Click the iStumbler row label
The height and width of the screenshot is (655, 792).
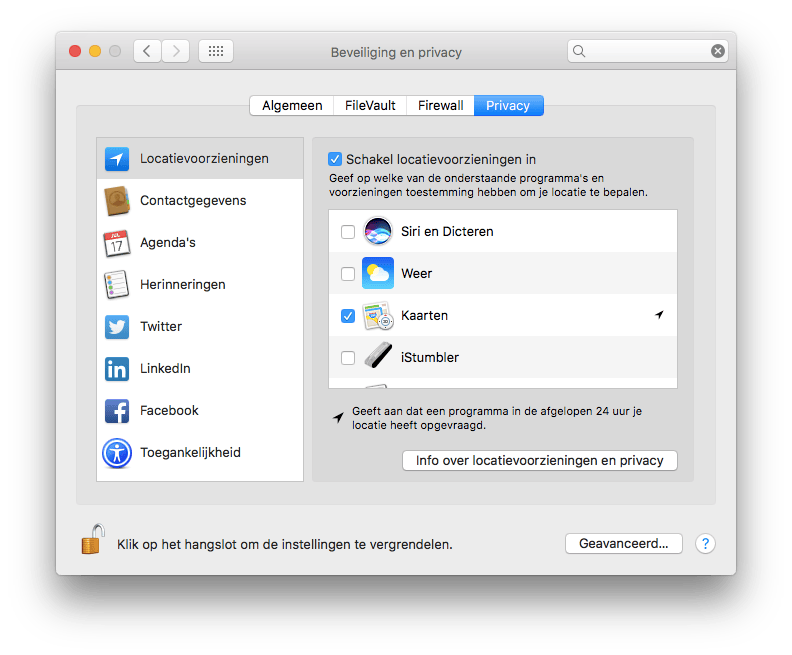430,357
